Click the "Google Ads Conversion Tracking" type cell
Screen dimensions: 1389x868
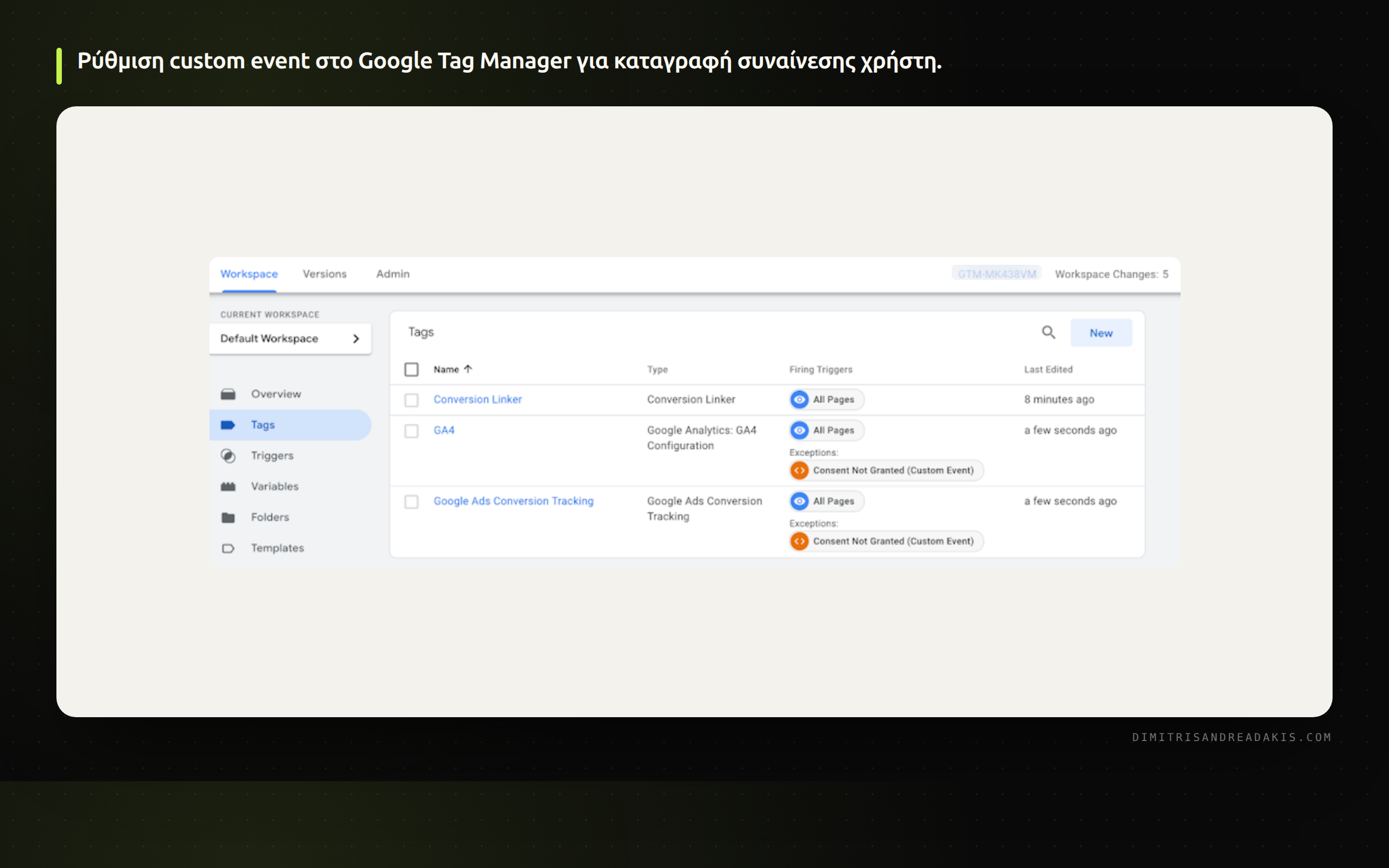pos(704,509)
